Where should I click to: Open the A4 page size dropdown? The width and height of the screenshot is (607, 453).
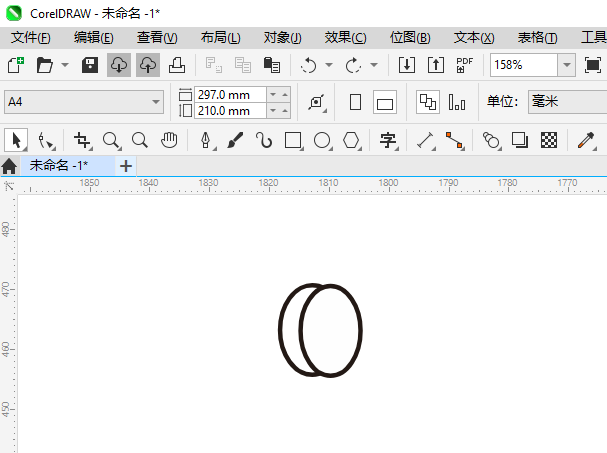coord(84,102)
